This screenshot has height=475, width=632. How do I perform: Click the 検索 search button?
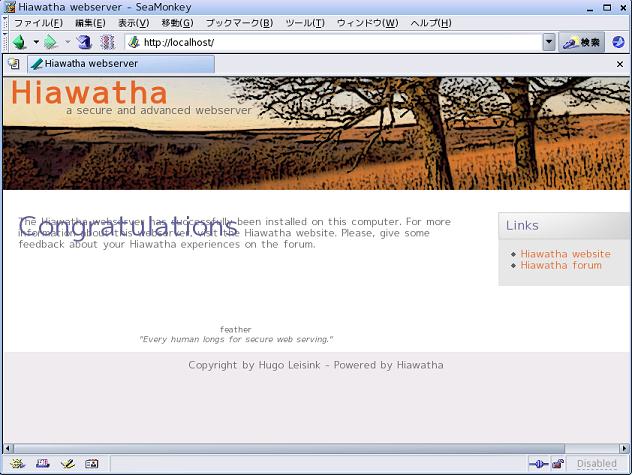tap(581, 42)
